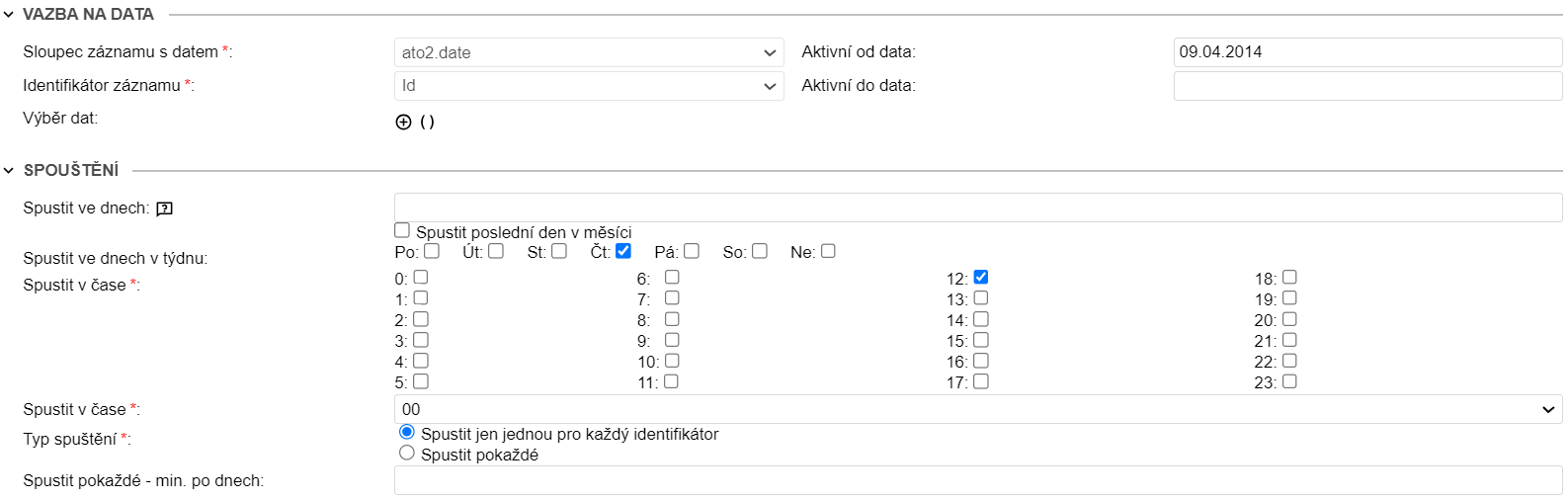Click the empty Aktivní do data field
Viewport: 1568px width, 500px height.
[x=1367, y=86]
